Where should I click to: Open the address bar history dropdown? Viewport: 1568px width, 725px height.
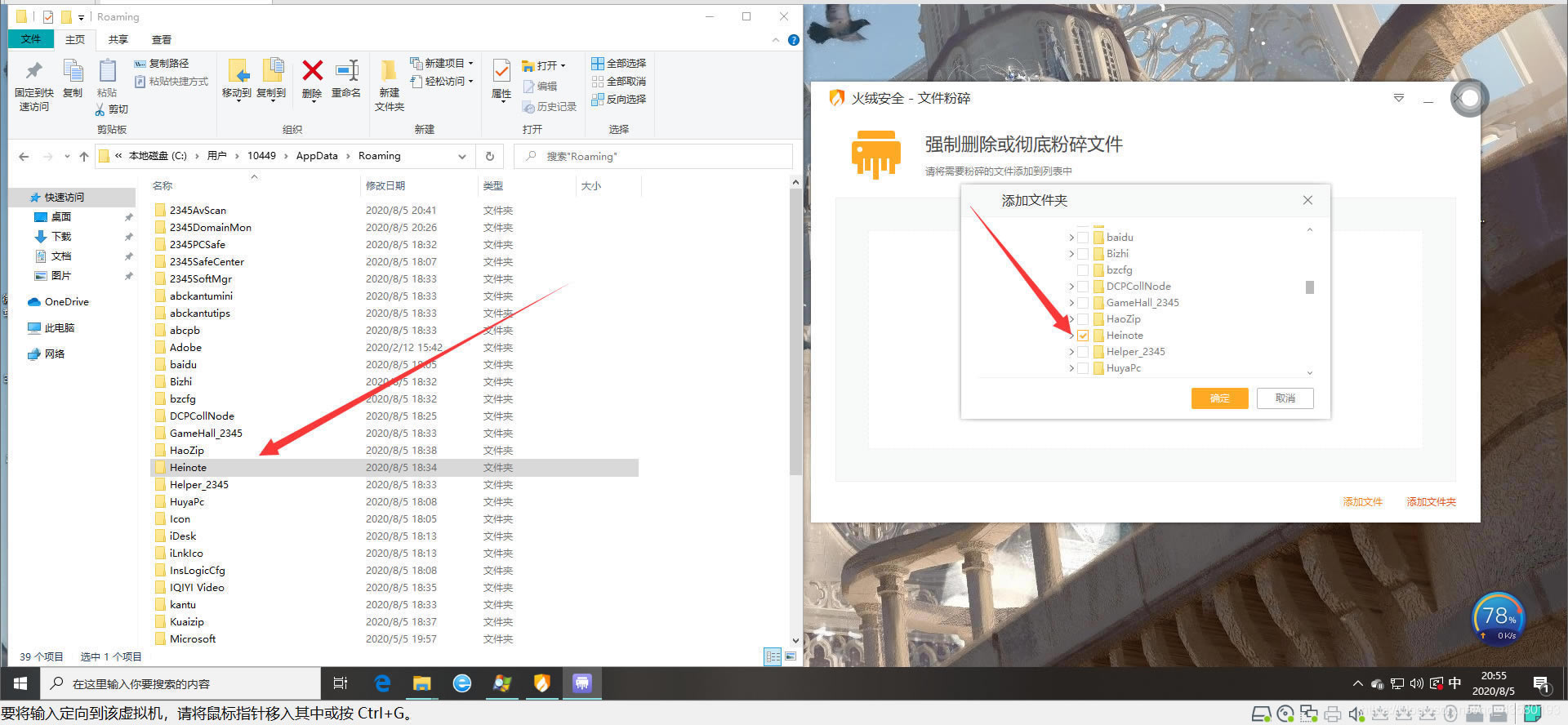point(462,157)
